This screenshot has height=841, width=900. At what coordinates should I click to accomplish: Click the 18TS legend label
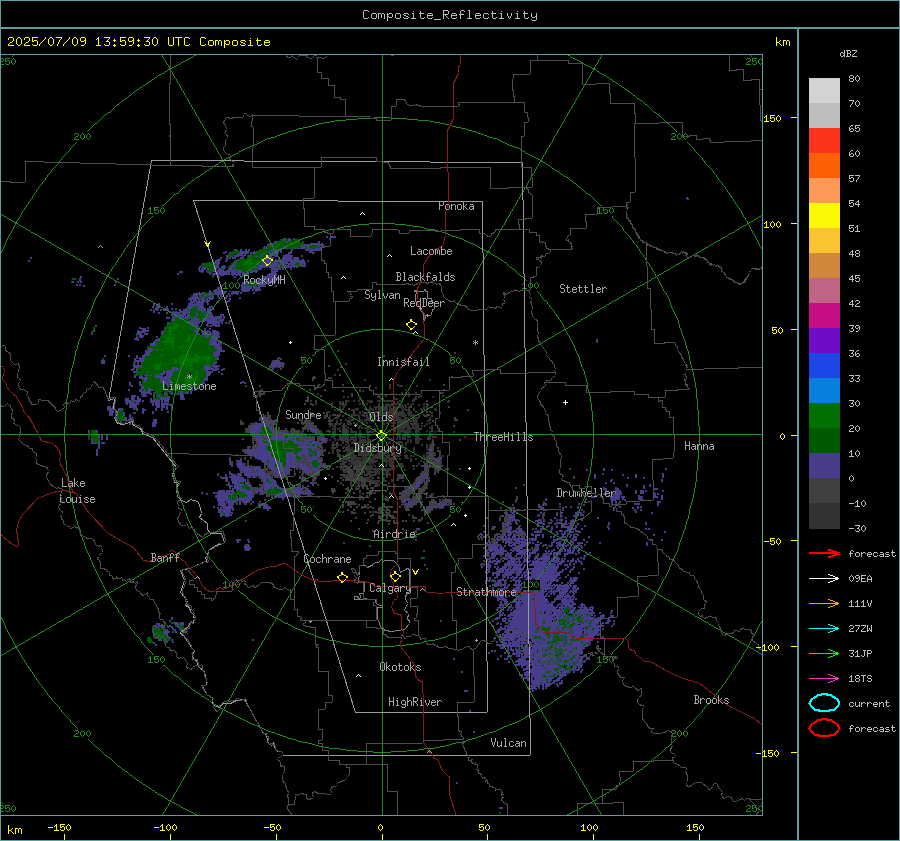pos(860,679)
